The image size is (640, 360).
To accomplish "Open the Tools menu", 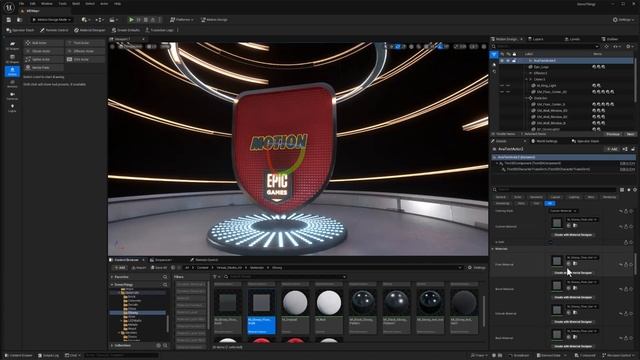I will (62, 4).
